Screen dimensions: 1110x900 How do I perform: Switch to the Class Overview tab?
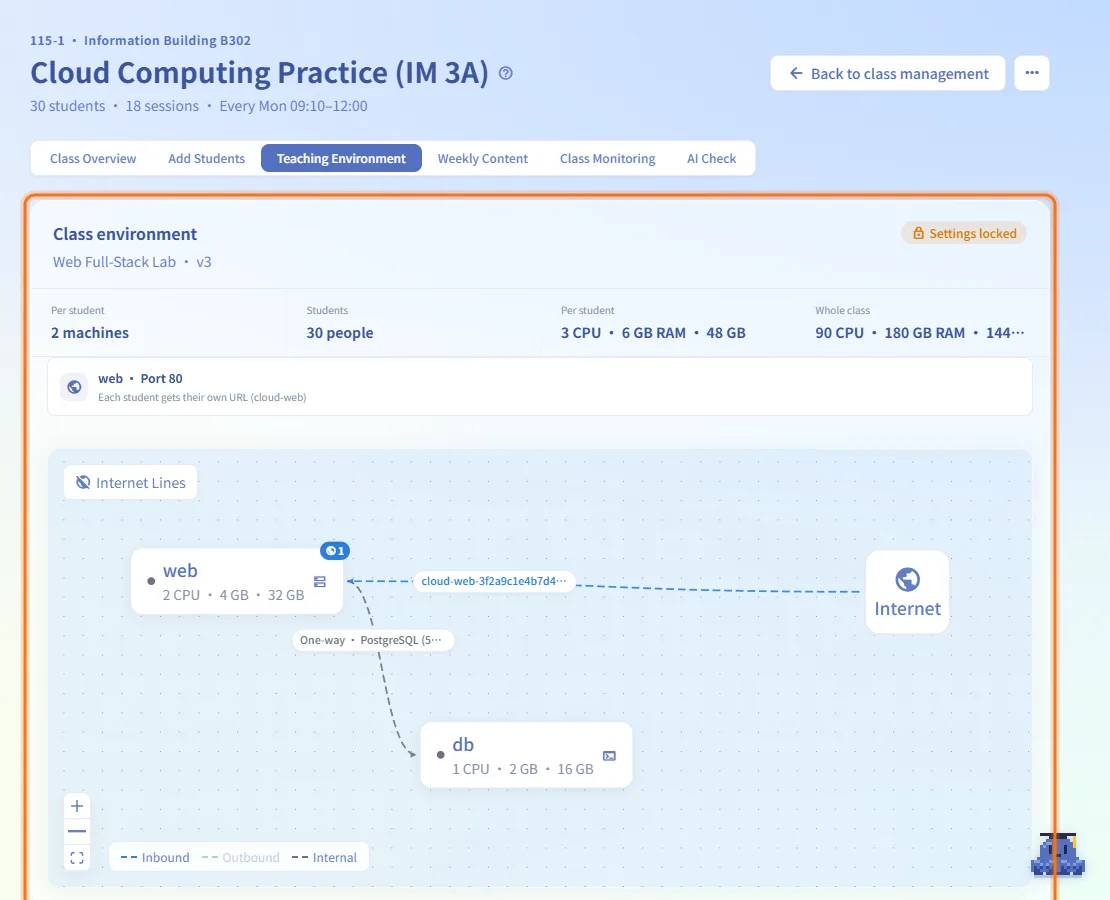[x=93, y=158]
